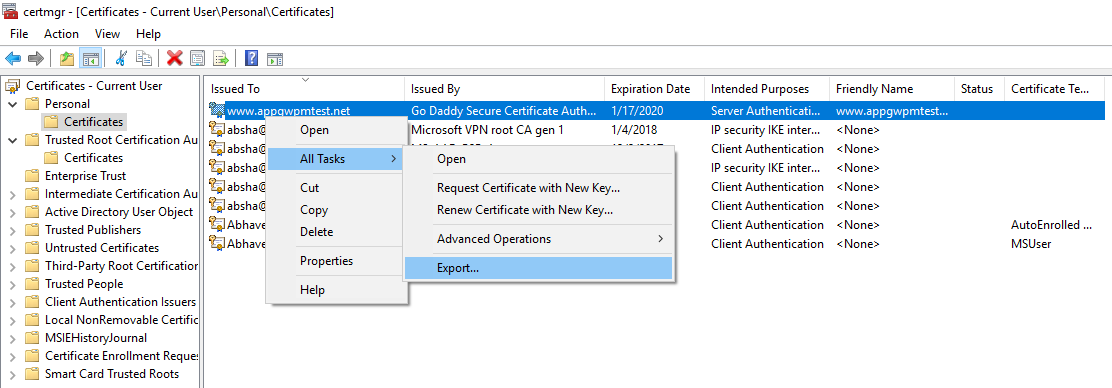This screenshot has width=1112, height=388.
Task: Toggle the Show/Hide Console Tree toolbar icon
Action: pos(90,58)
